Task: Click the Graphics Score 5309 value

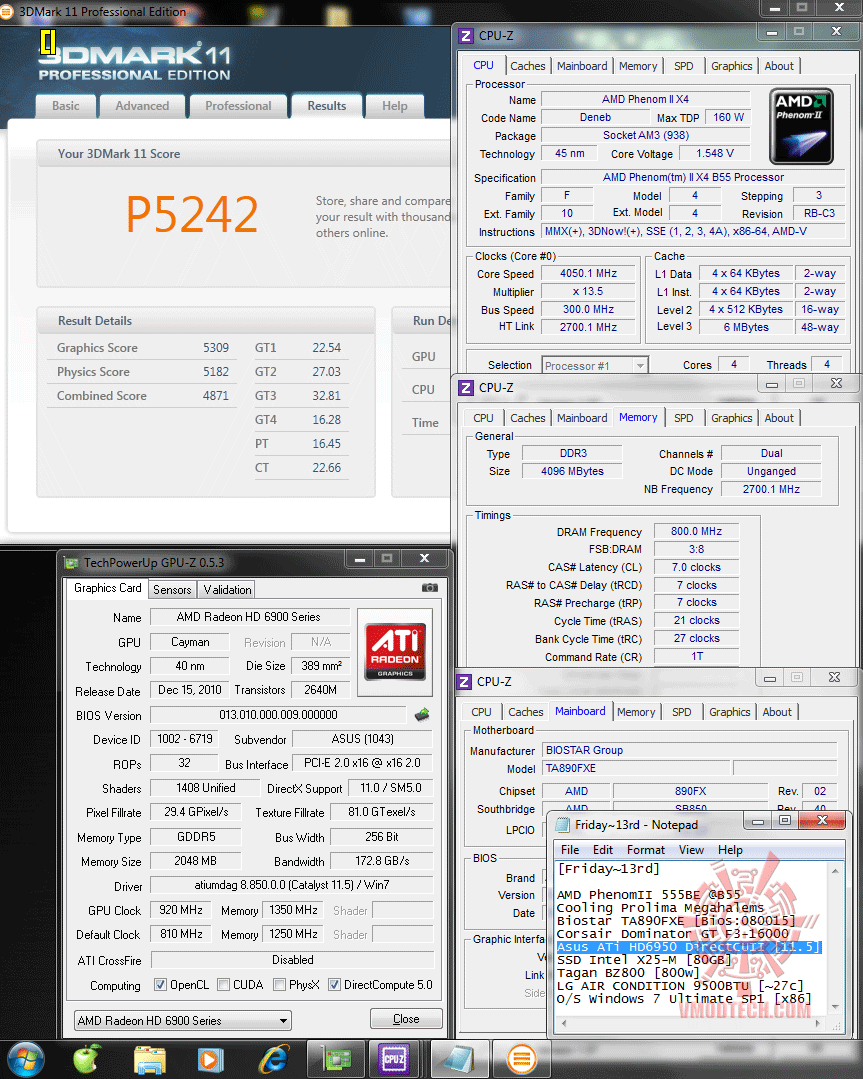Action: [215, 348]
